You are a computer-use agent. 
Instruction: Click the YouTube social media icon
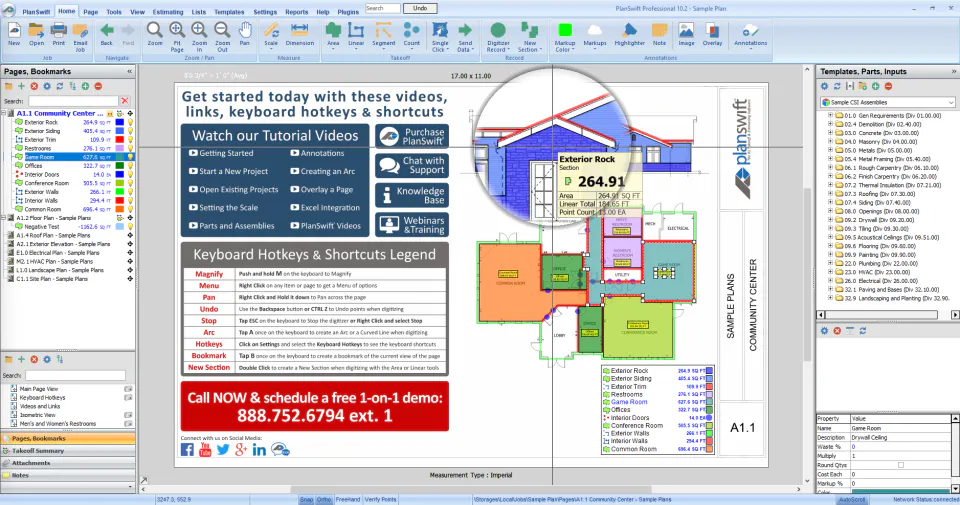205,450
